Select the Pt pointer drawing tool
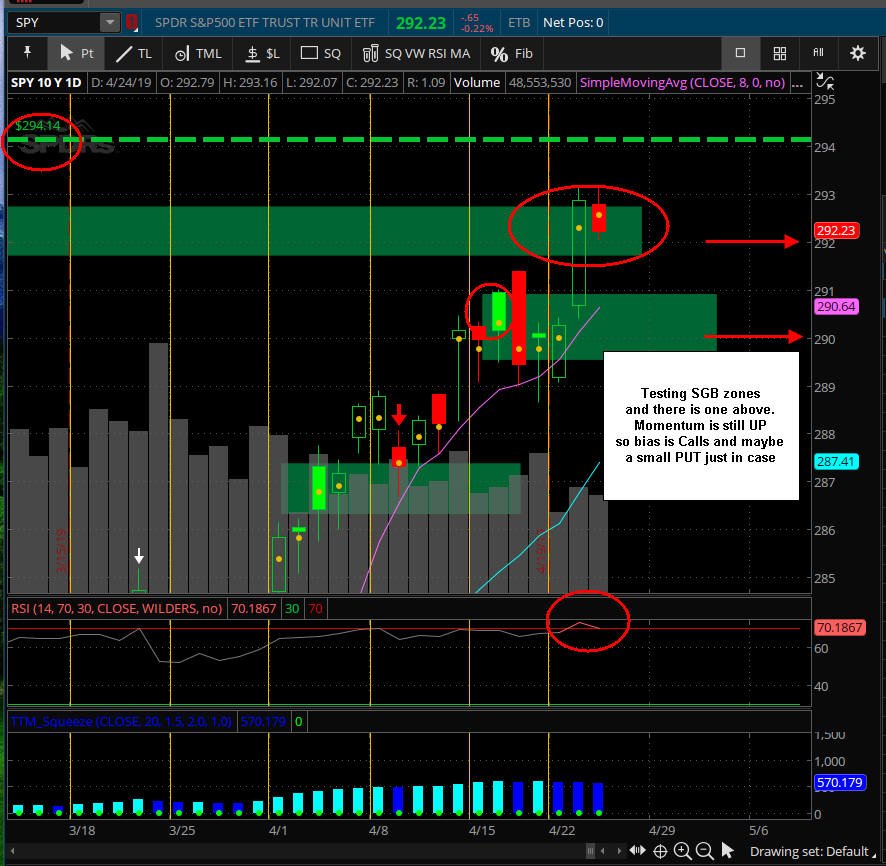The image size is (886, 866). [x=76, y=54]
